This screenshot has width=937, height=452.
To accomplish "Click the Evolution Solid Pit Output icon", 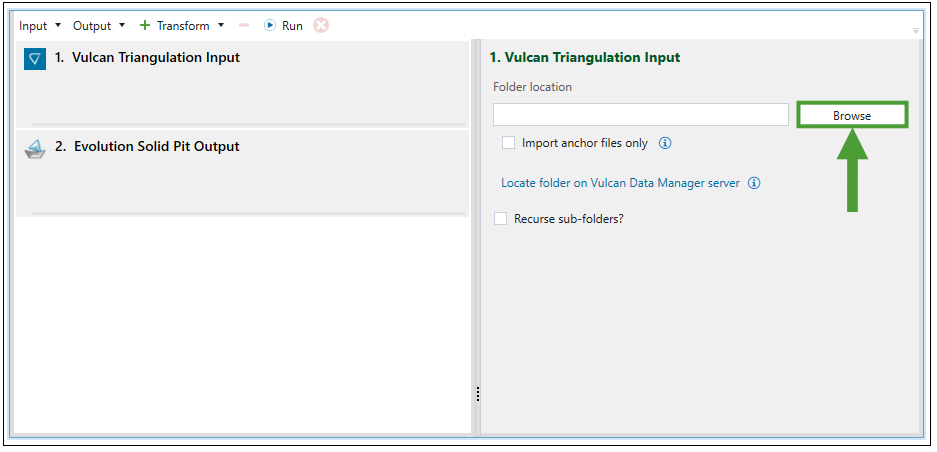I will [x=35, y=149].
